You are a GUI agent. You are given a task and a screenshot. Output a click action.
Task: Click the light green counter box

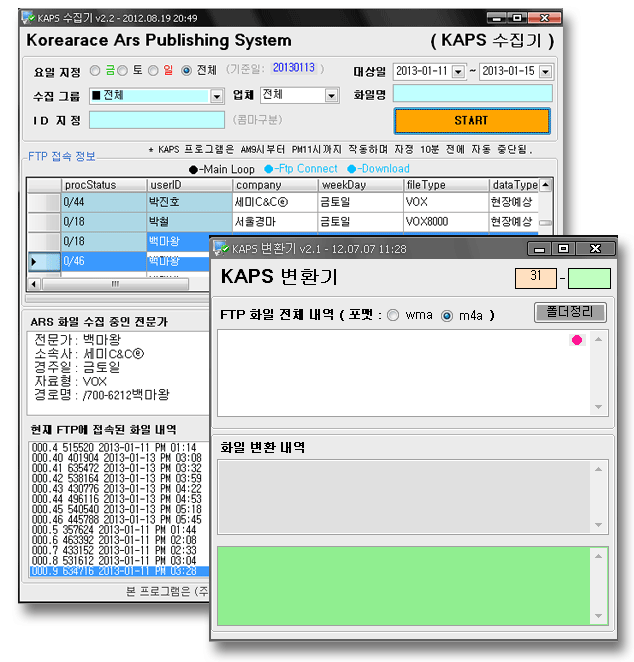click(x=589, y=279)
